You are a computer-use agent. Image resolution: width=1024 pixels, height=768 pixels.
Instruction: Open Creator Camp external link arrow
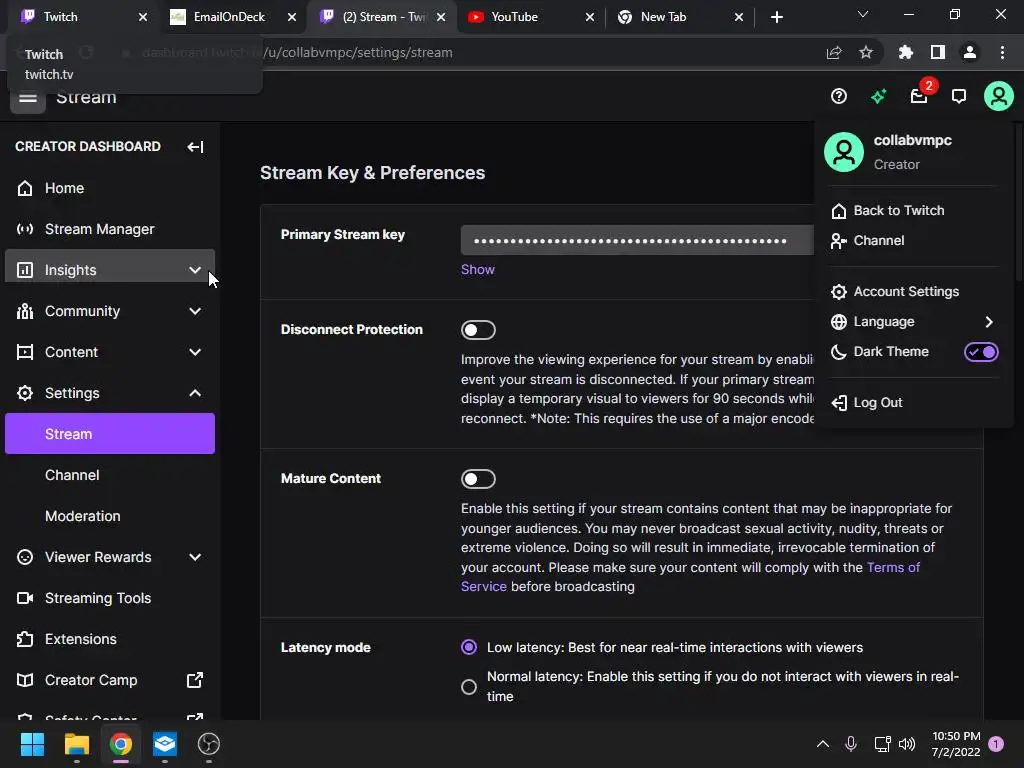point(195,680)
